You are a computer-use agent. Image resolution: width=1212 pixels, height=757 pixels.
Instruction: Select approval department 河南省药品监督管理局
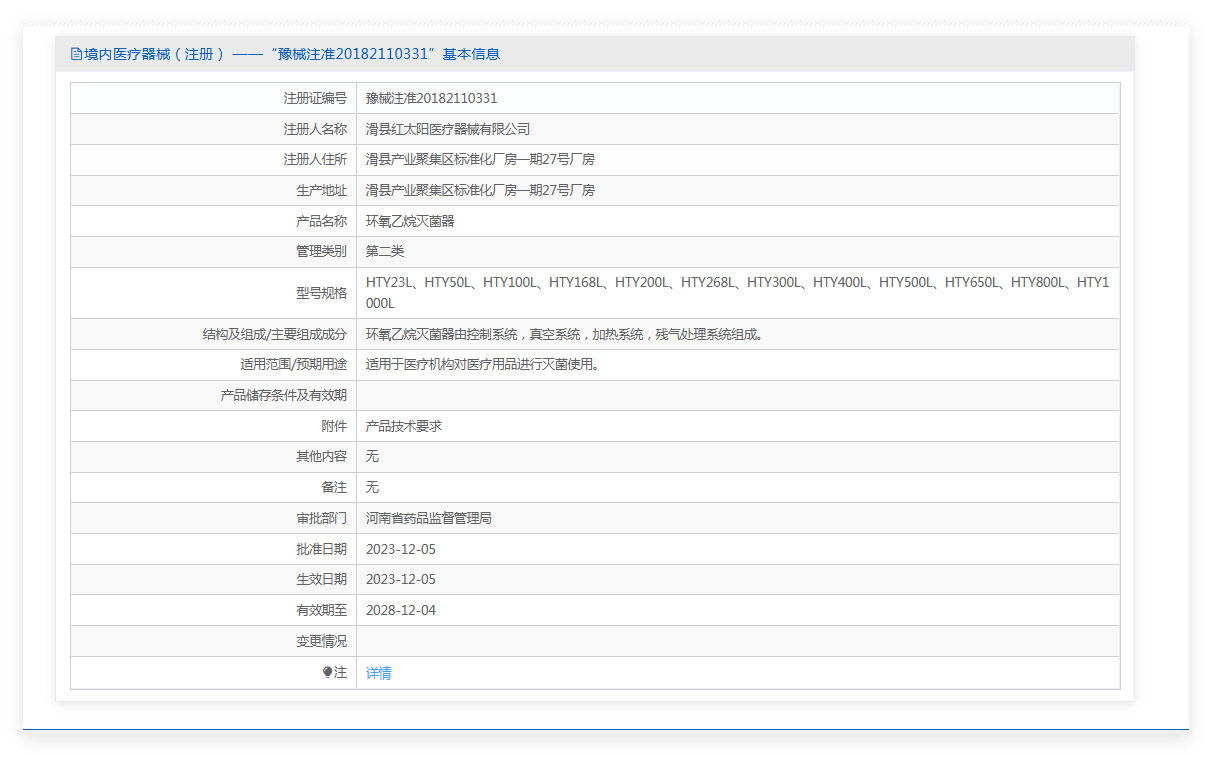coord(429,518)
